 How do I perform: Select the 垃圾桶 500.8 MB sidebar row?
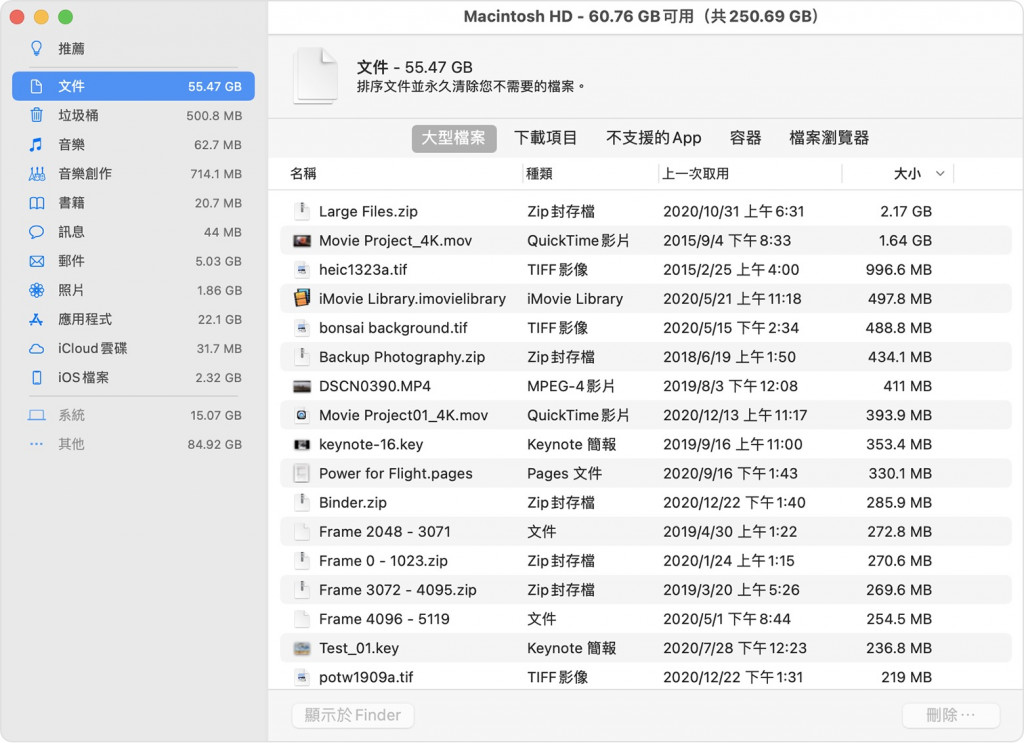[133, 116]
